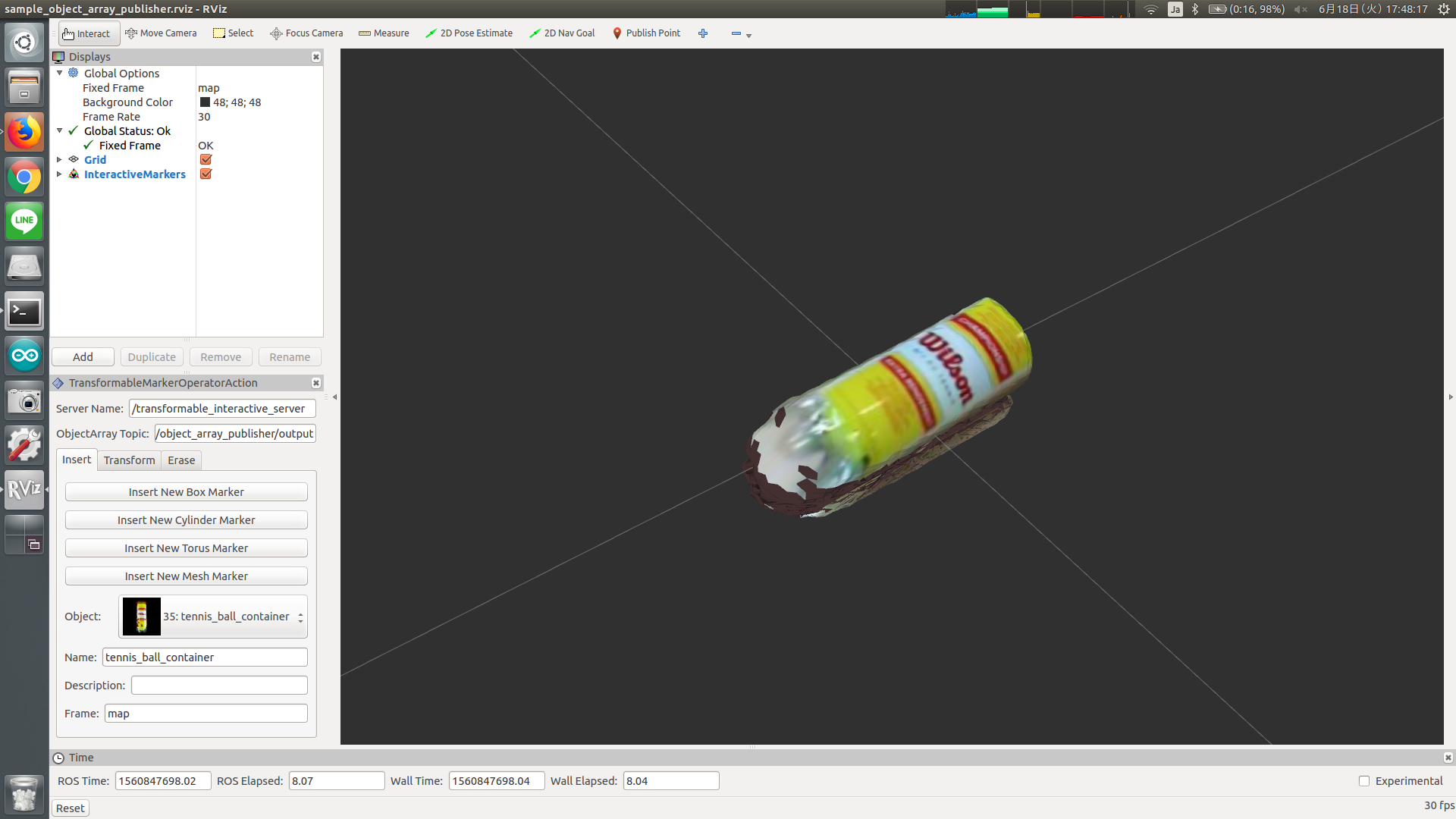Screen dimensions: 1456x819
Task: Open the Object combo box tennis_ball_container
Action: 213,617
